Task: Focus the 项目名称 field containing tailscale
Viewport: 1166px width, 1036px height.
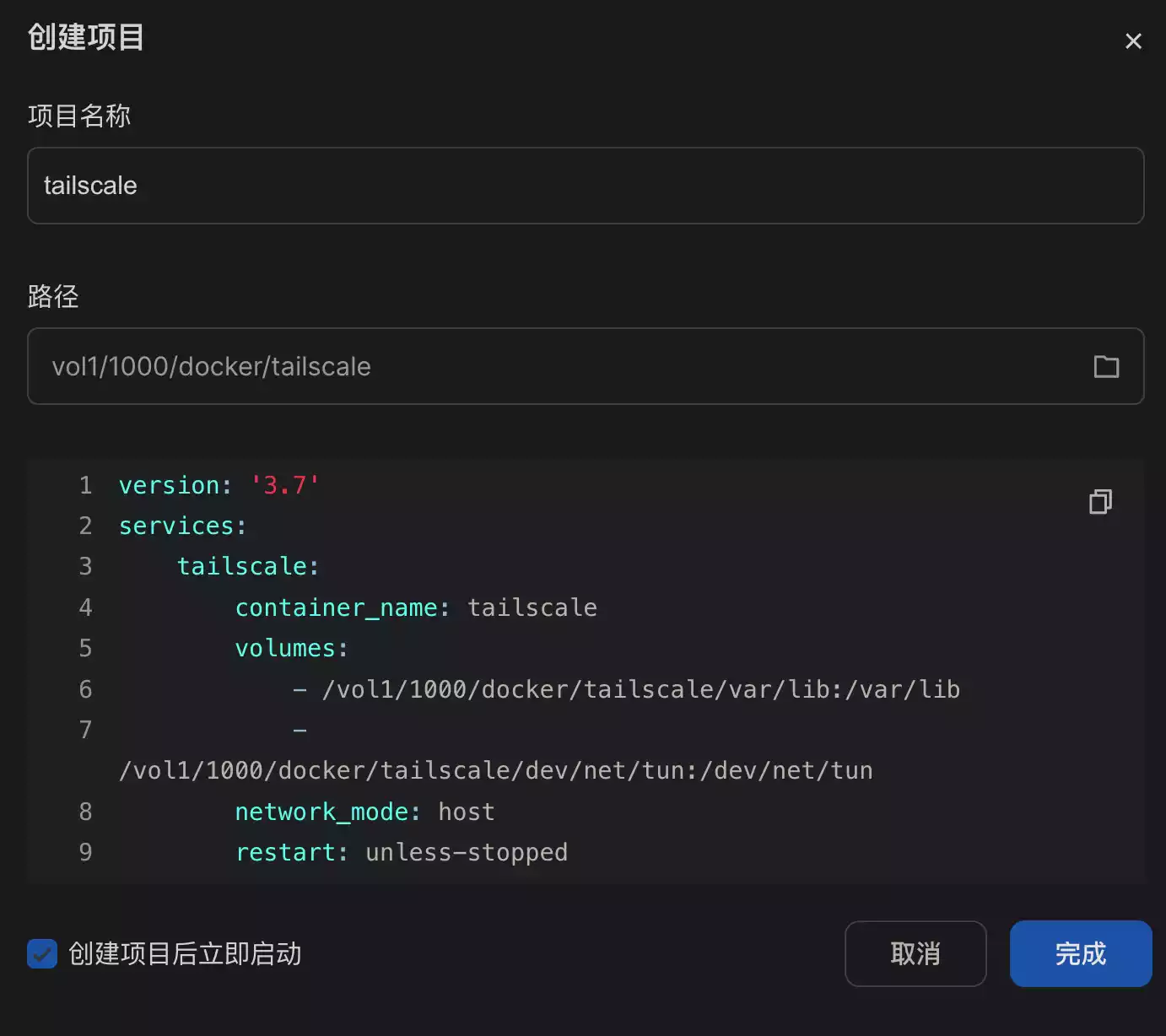Action: click(x=585, y=186)
